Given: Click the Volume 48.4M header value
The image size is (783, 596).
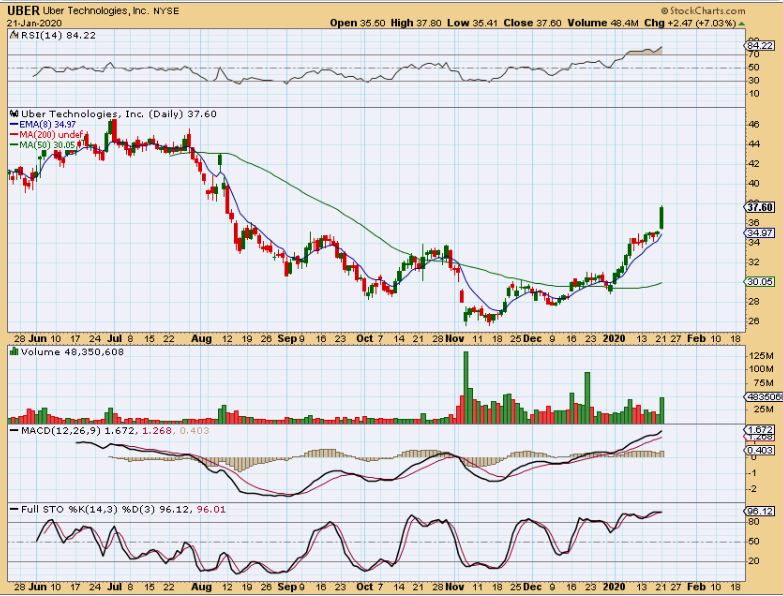Looking at the screenshot, I should coord(603,23).
